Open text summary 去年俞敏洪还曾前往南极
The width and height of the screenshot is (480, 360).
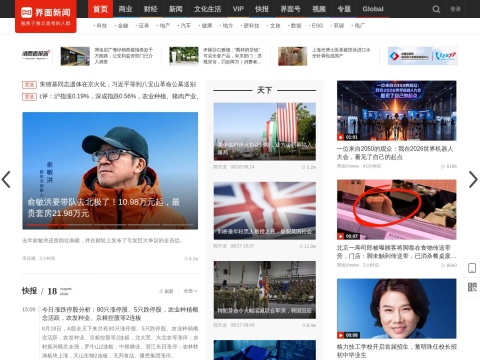click(102, 240)
